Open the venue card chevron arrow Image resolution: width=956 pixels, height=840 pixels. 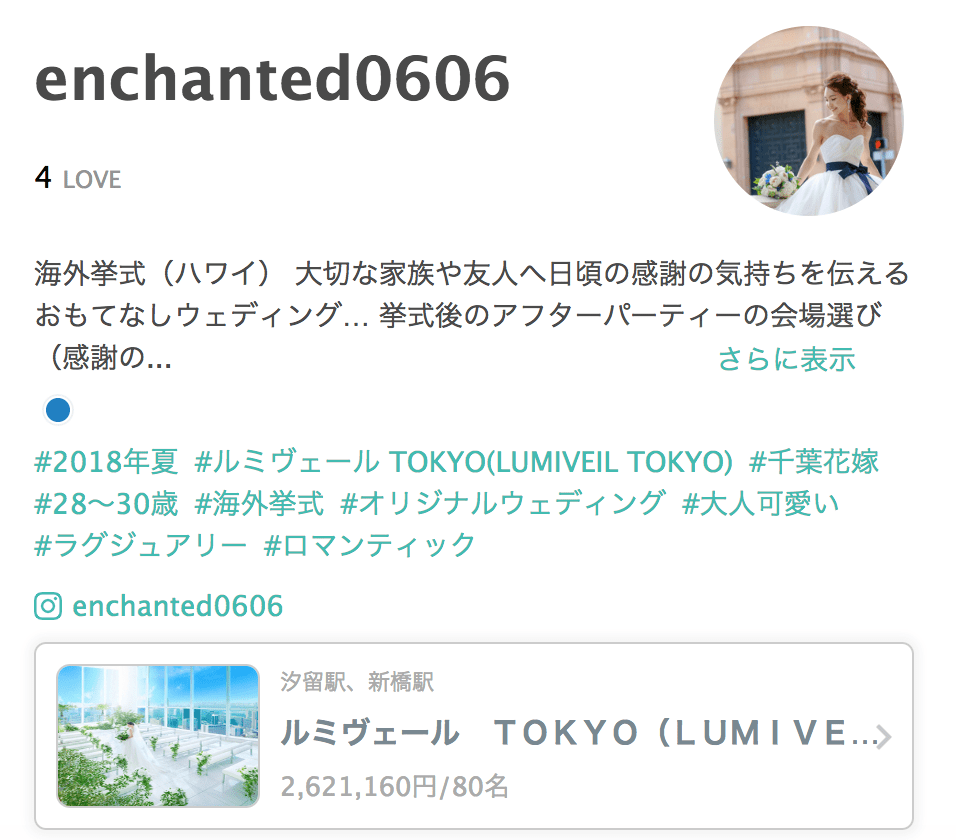point(883,736)
